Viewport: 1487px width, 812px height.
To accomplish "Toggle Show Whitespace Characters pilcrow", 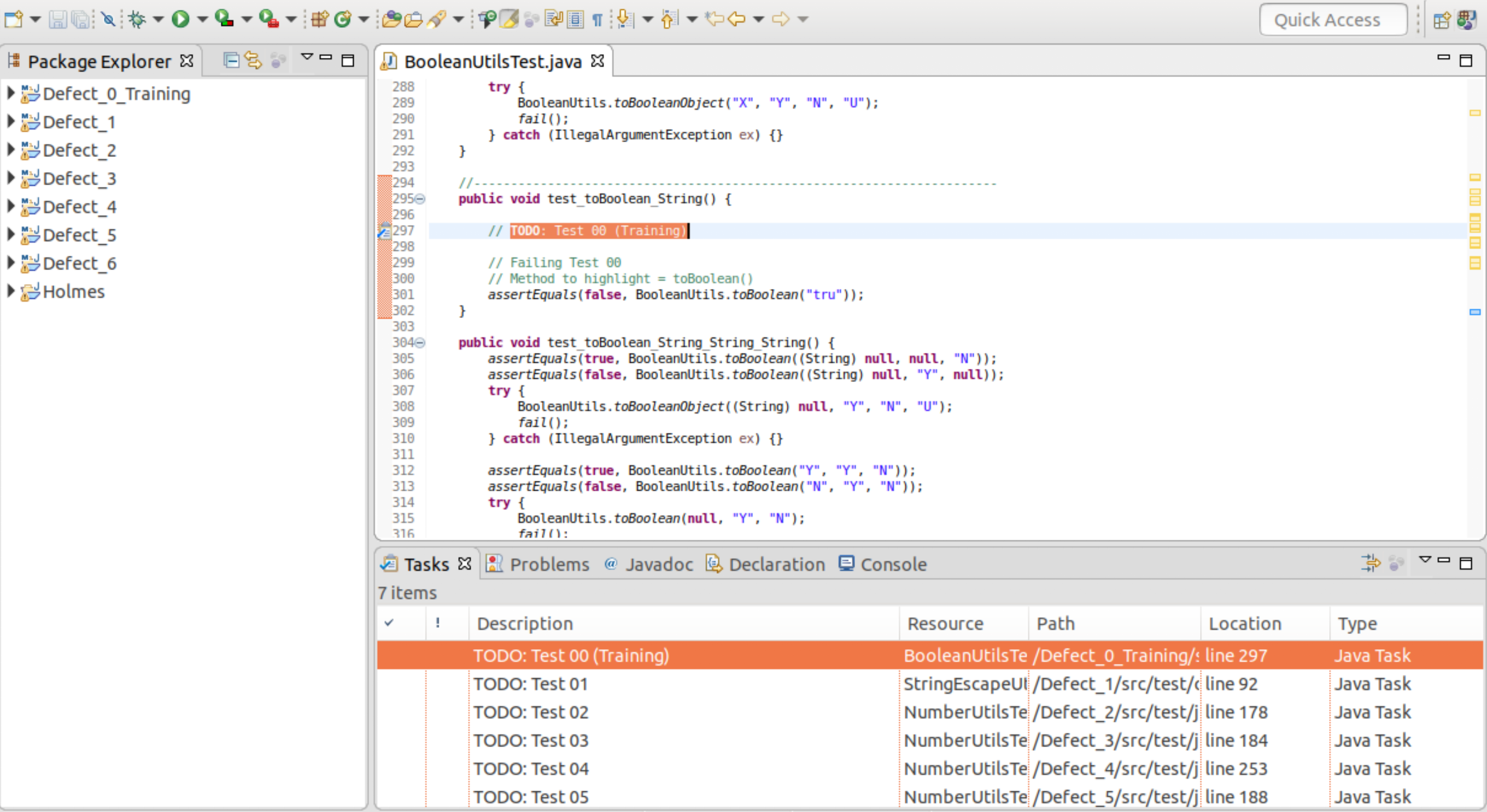I will point(598,20).
